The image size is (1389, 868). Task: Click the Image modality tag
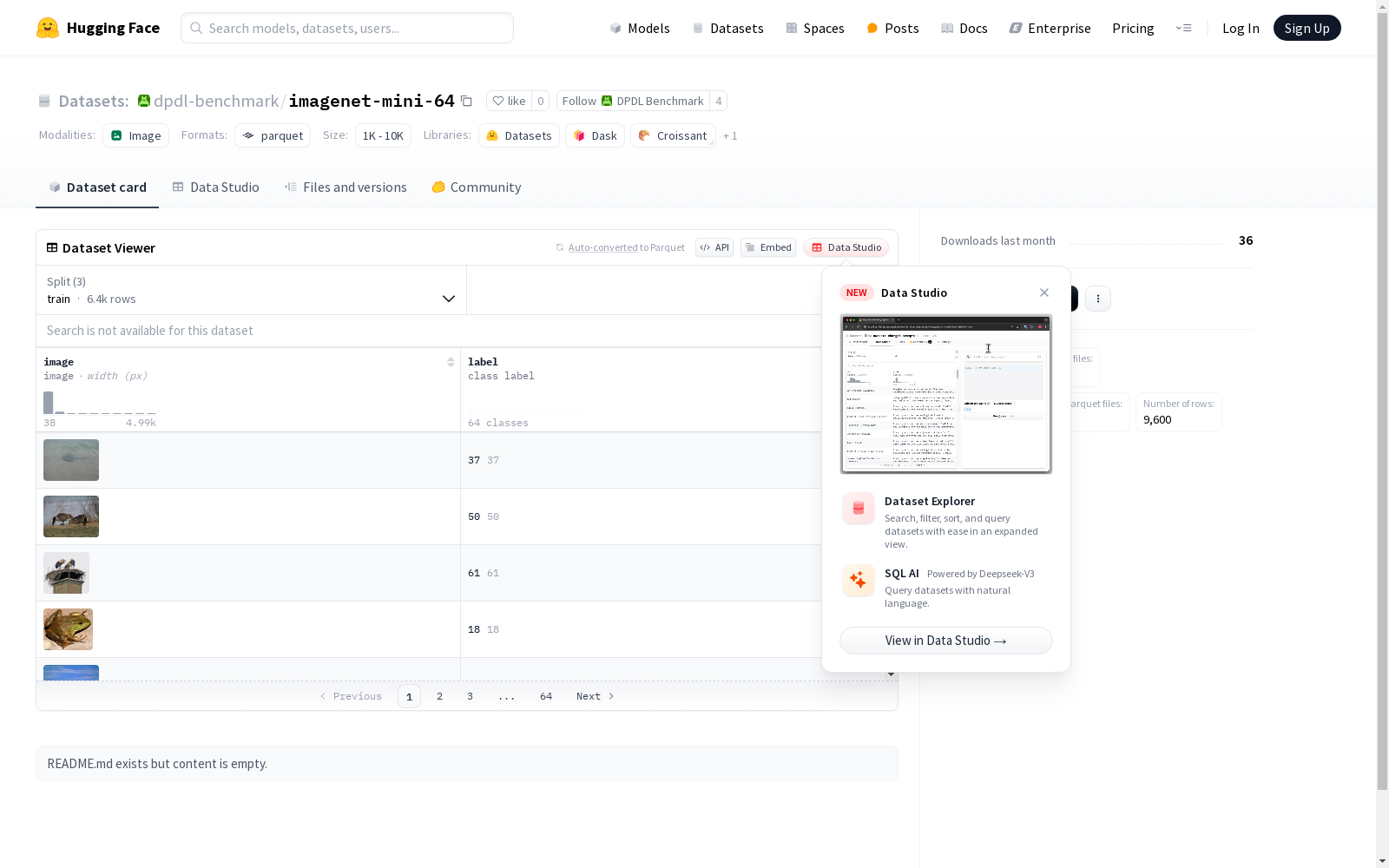click(x=135, y=135)
